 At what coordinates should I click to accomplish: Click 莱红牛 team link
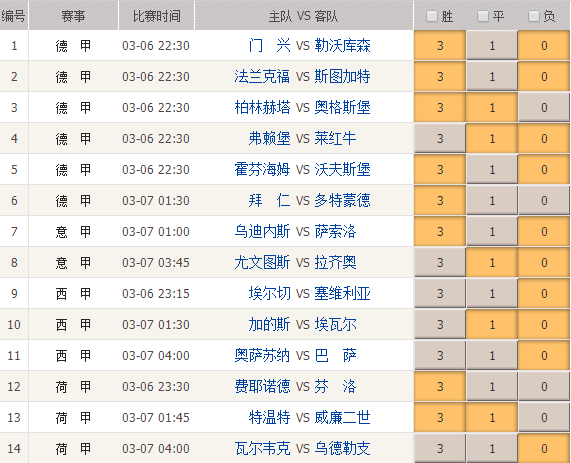(335, 139)
